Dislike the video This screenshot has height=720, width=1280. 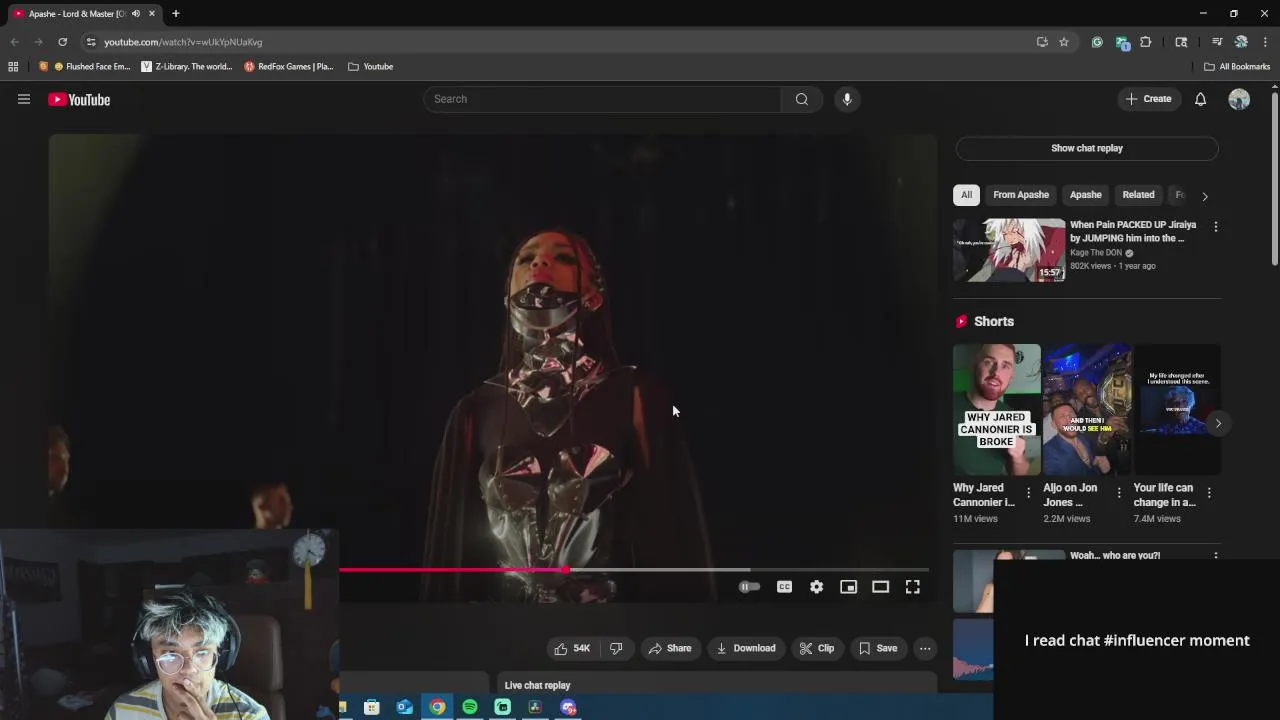tap(616, 648)
